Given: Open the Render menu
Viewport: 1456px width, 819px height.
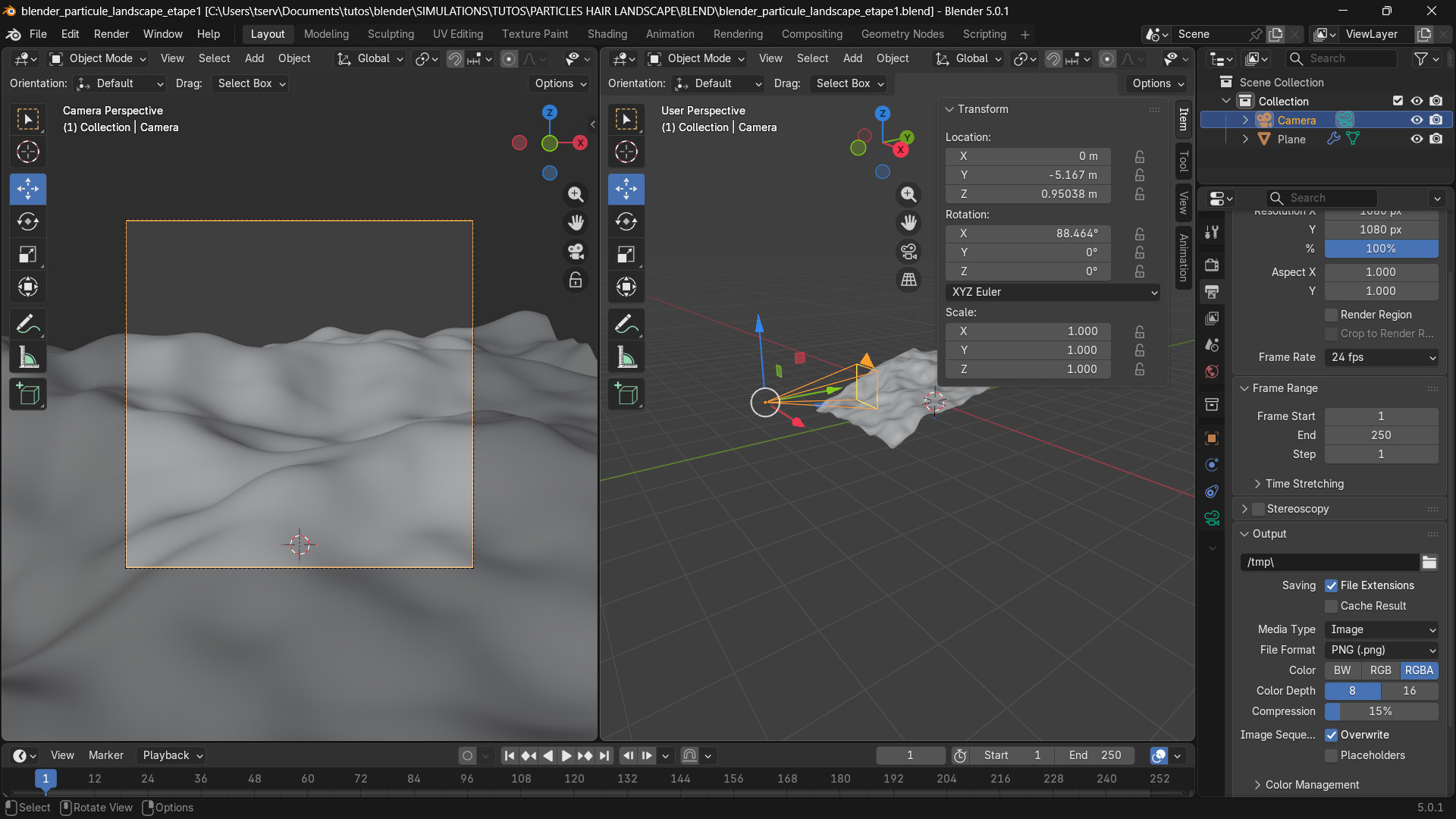Looking at the screenshot, I should point(111,34).
